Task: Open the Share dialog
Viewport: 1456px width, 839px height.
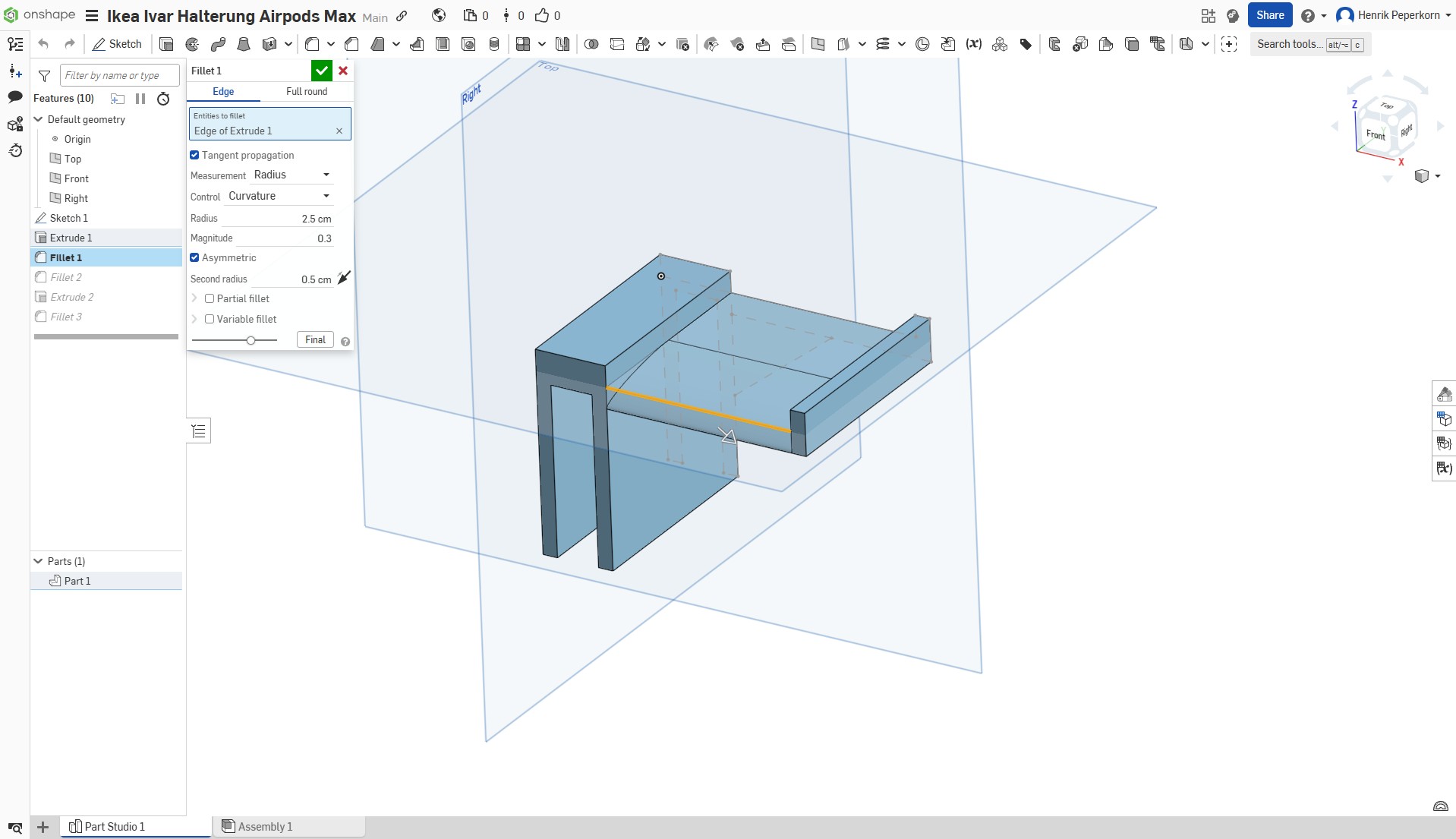Action: (x=1269, y=14)
